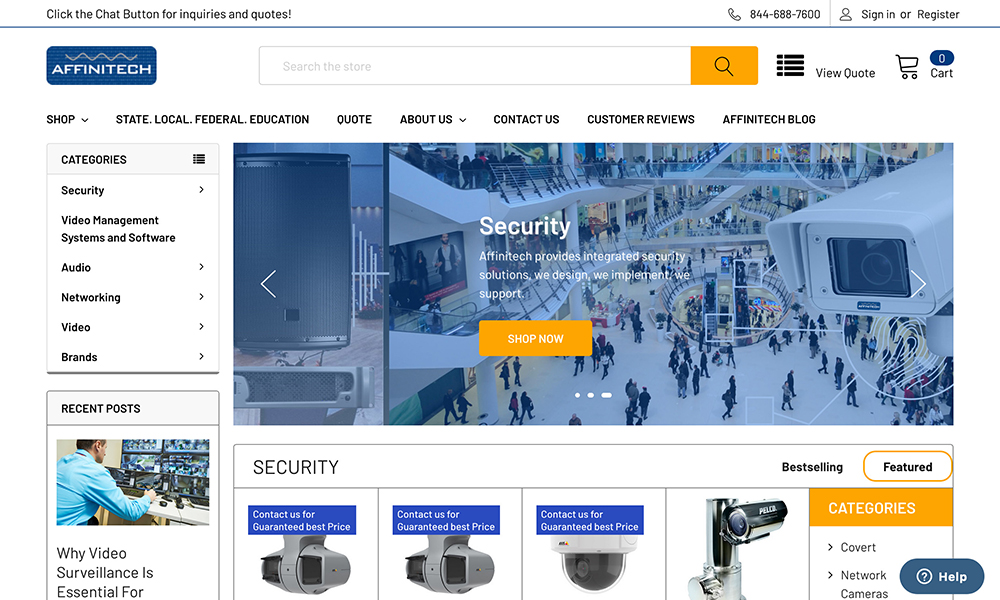Go to previous carousel slide arrow
Screen dimensions: 1000x600
tap(268, 284)
